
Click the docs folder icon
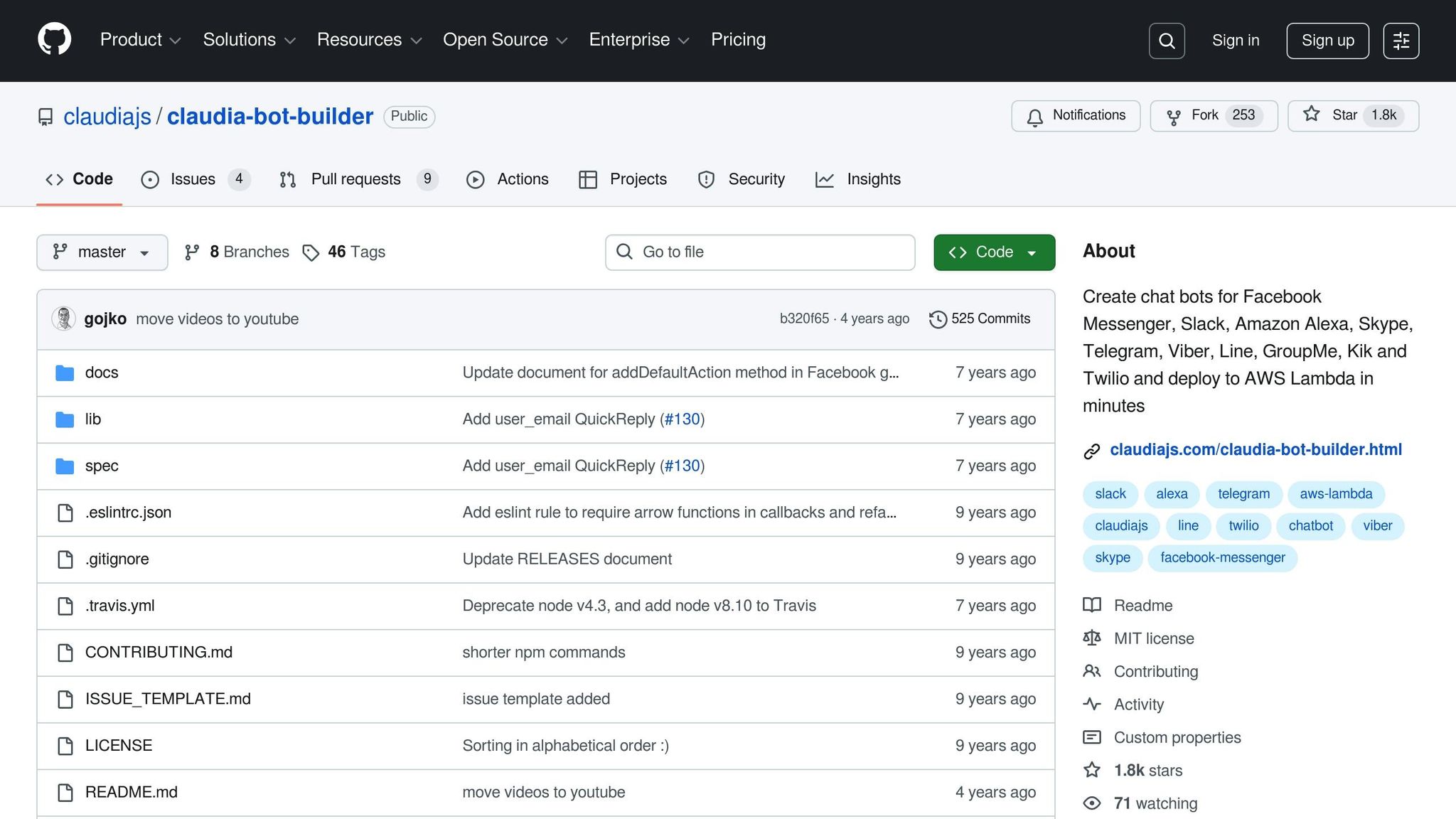tap(65, 373)
